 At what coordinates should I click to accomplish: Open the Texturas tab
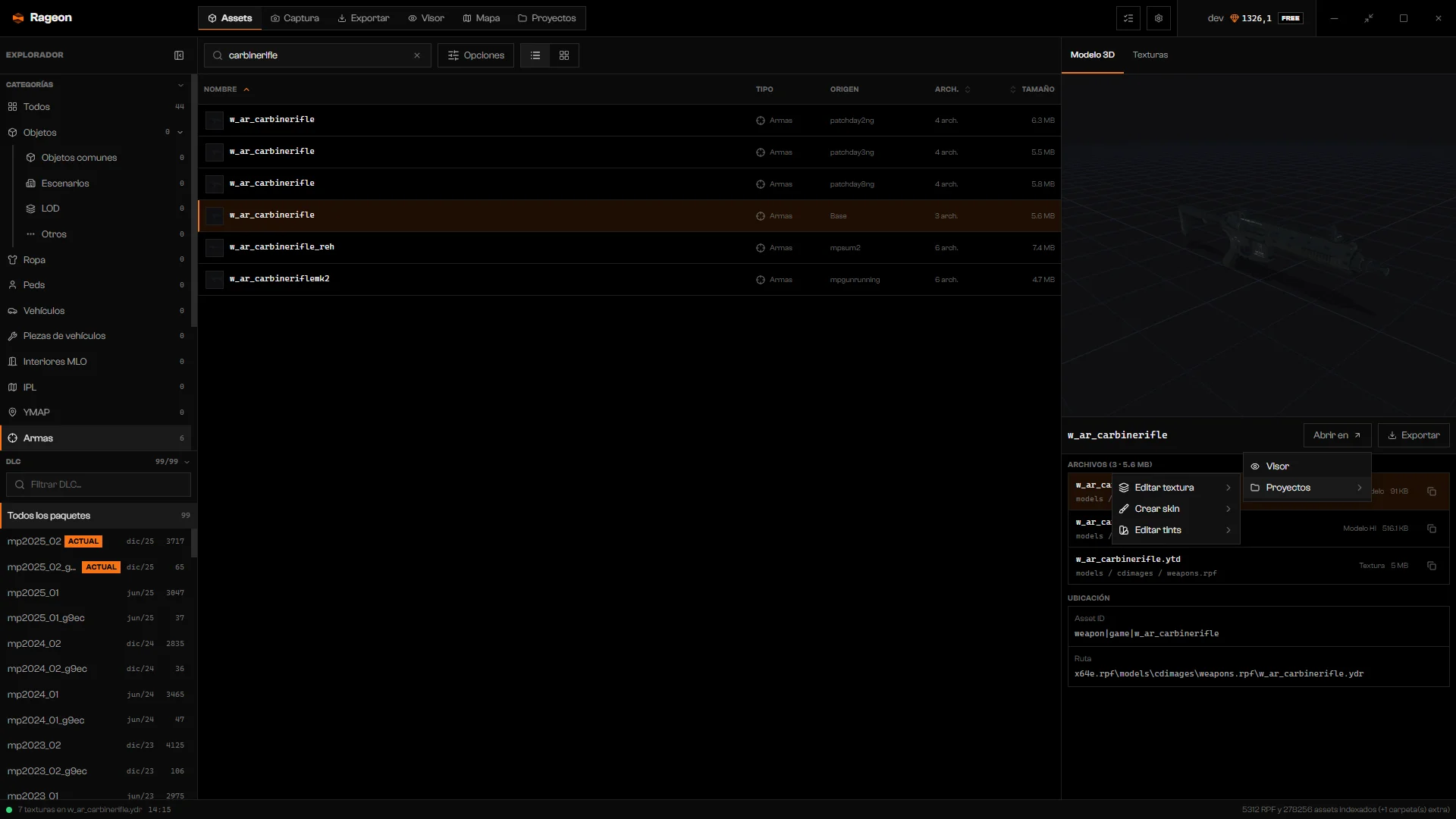(1150, 55)
